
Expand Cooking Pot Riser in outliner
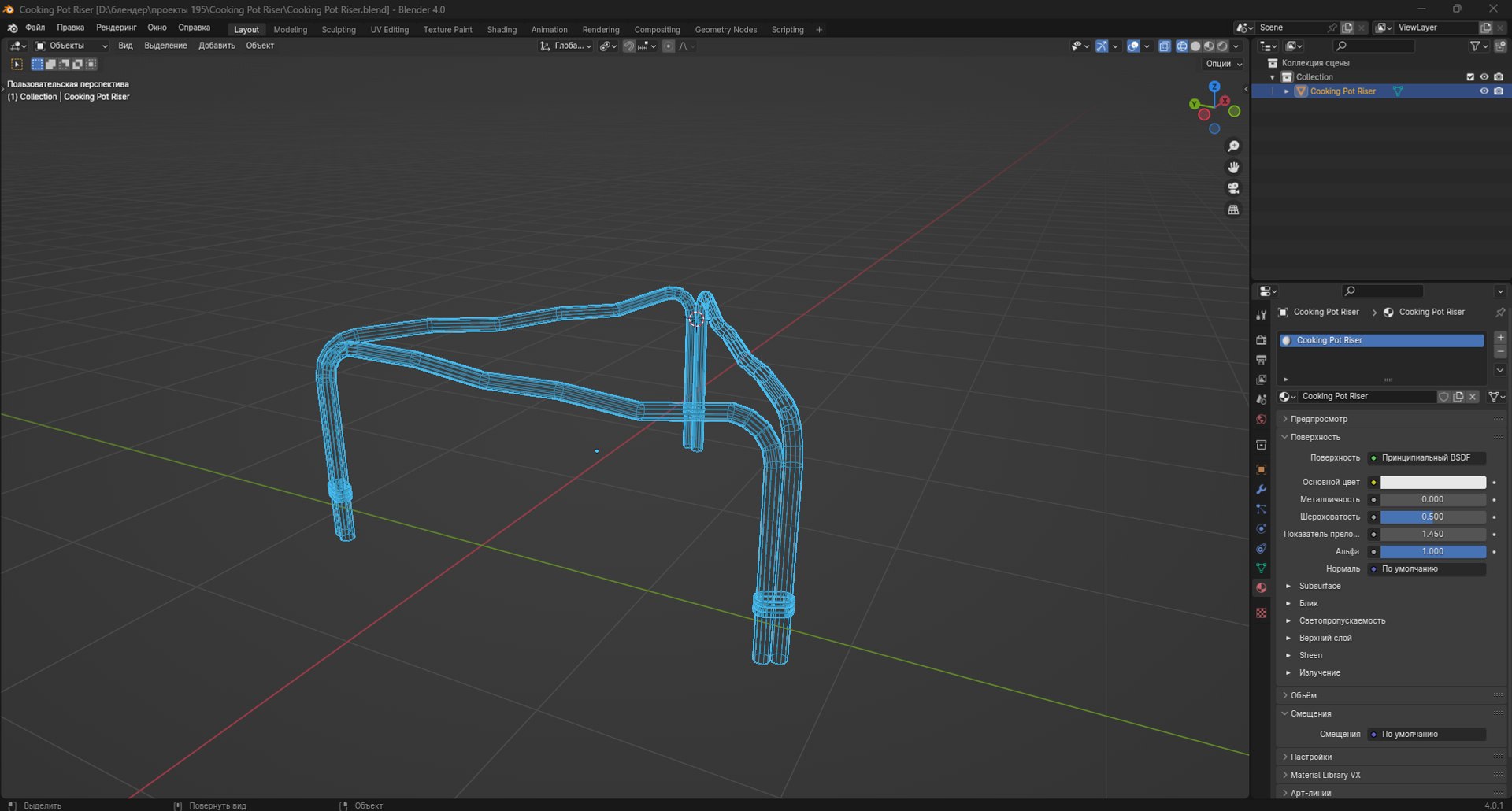pyautogui.click(x=1287, y=91)
